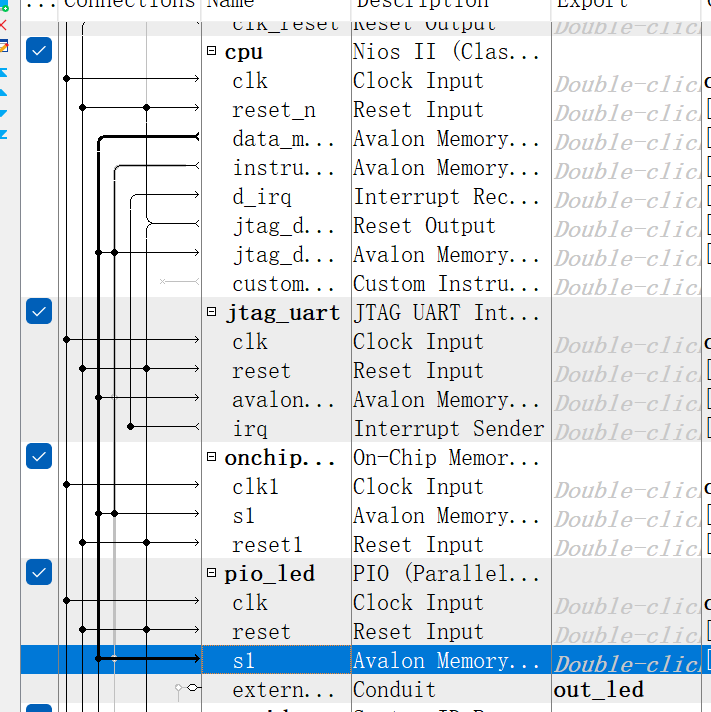
Task: Select the avalon... interface under jtag_uart
Action: click(283, 400)
